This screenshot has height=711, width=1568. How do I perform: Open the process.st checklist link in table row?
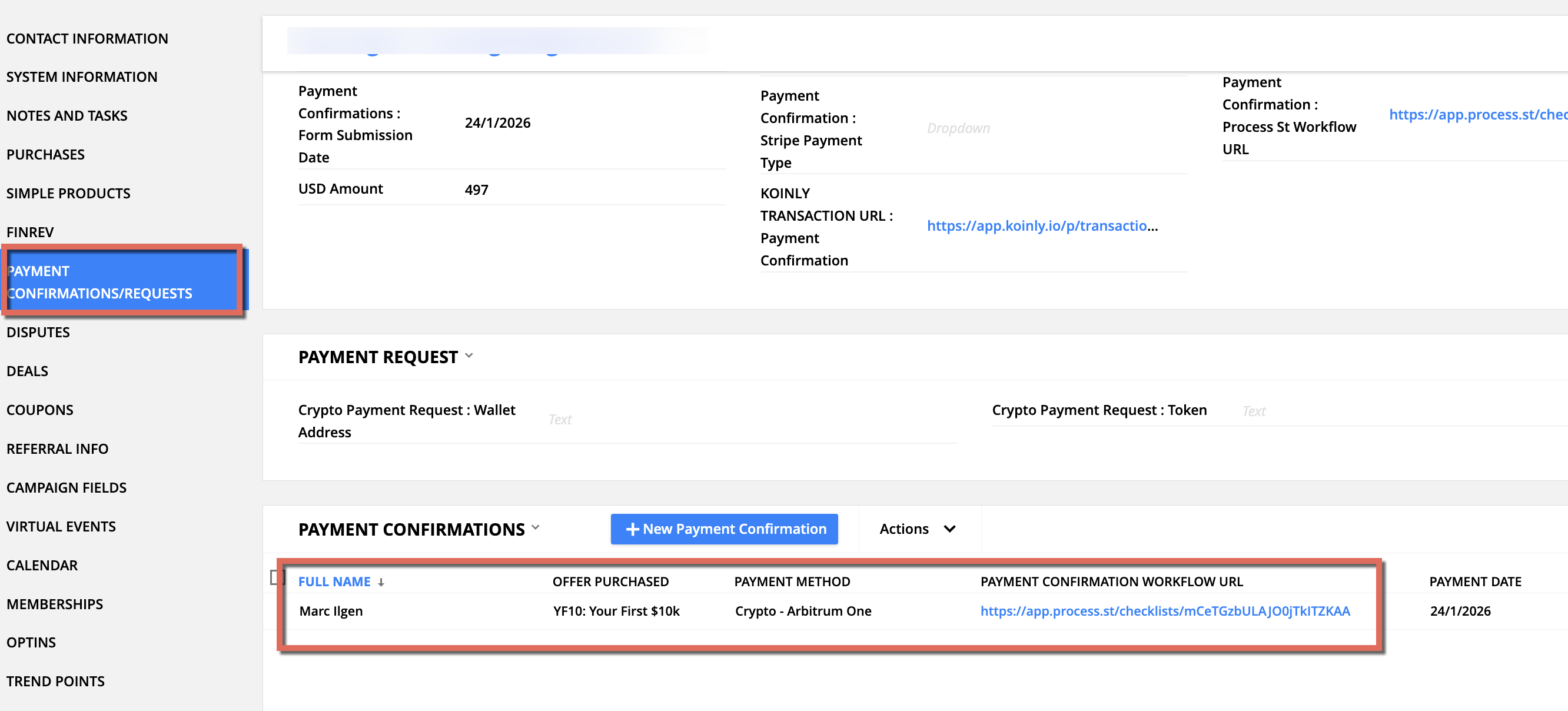(1164, 610)
